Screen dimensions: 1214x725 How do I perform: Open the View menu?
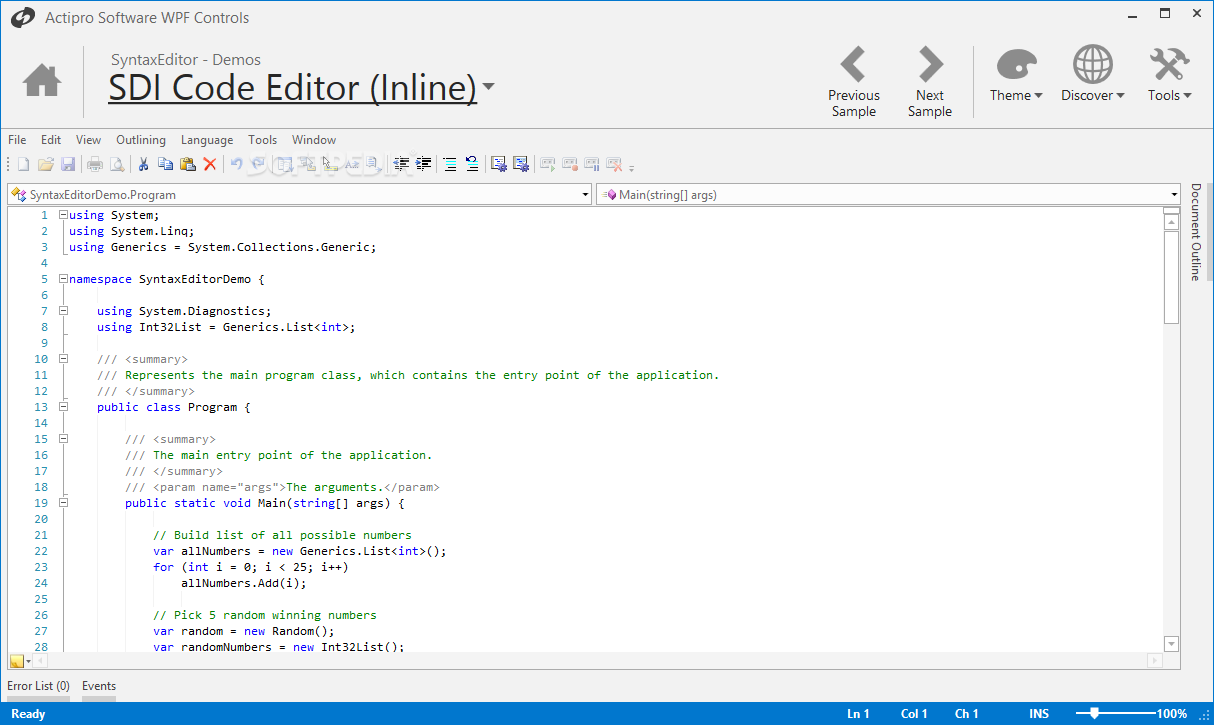[x=88, y=140]
